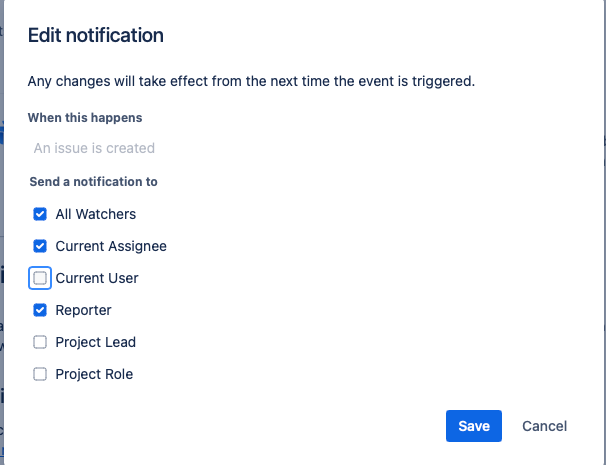Uncheck the All Watchers checkbox
The height and width of the screenshot is (465, 606).
[x=40, y=214]
